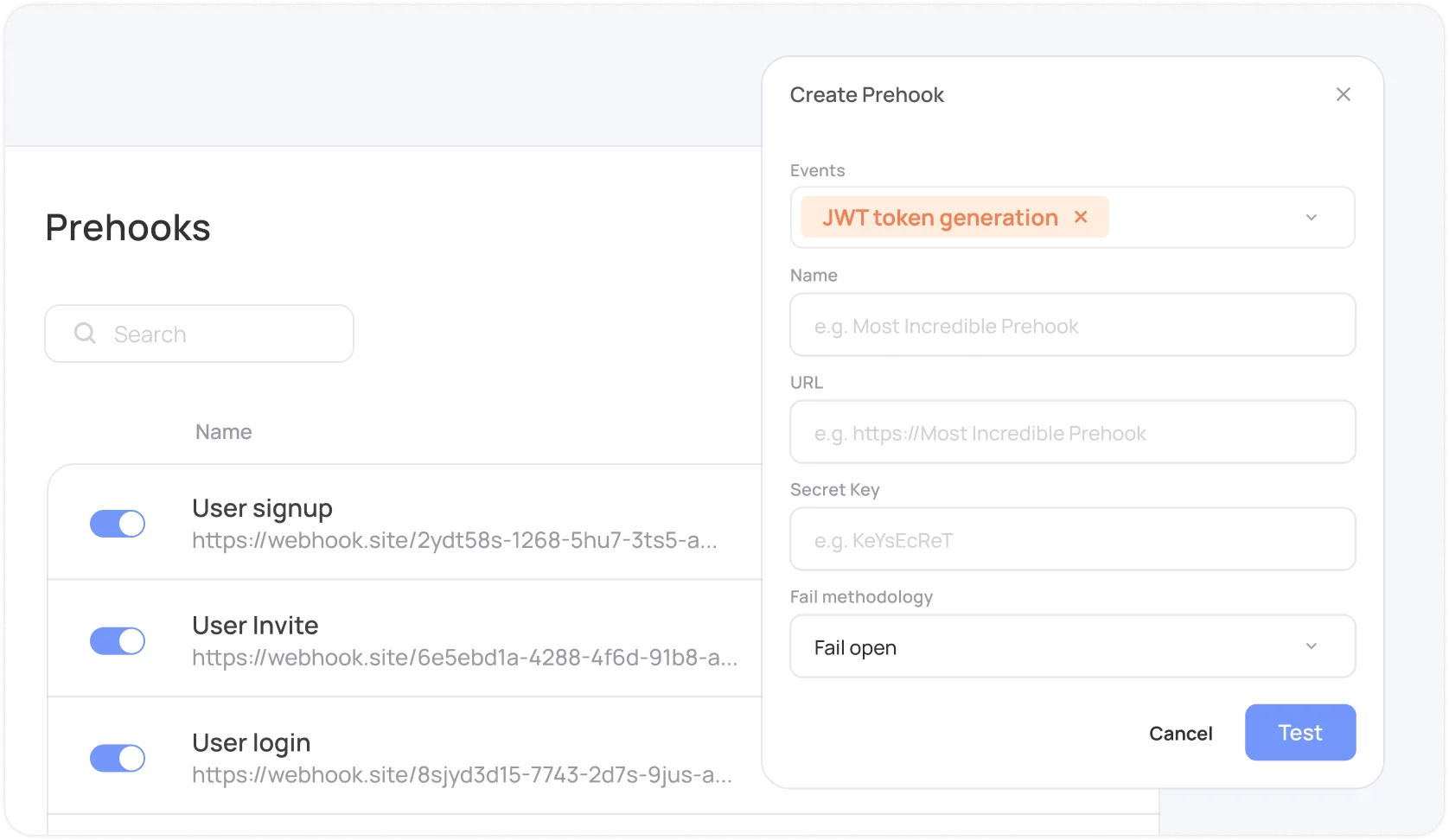Open the User signup webhook URL

(454, 541)
